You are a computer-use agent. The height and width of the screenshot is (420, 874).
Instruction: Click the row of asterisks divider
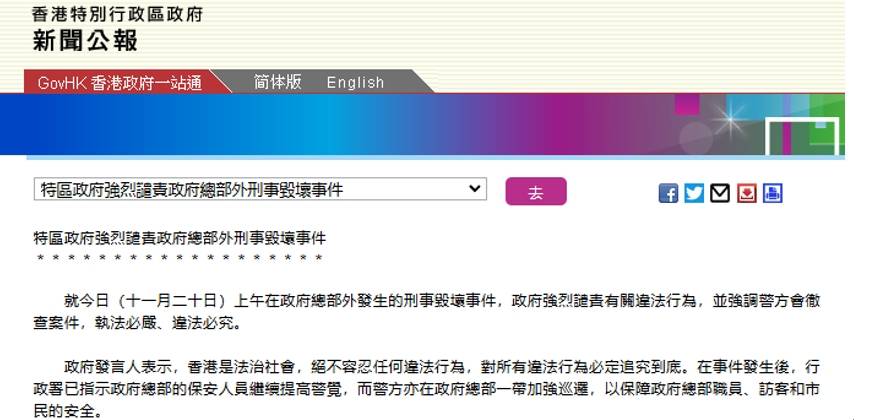pyautogui.click(x=179, y=258)
